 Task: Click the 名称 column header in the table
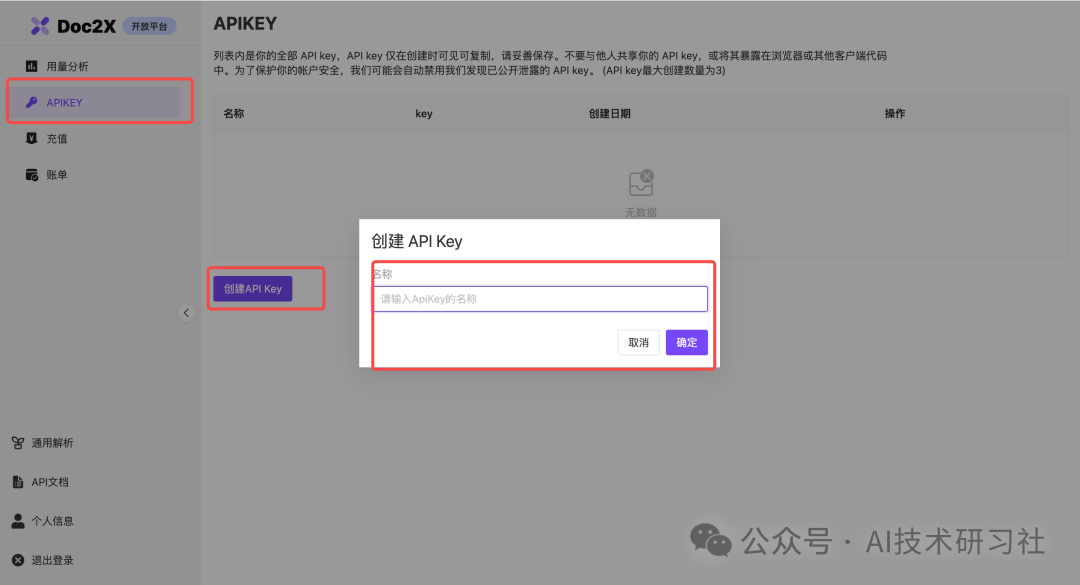234,113
